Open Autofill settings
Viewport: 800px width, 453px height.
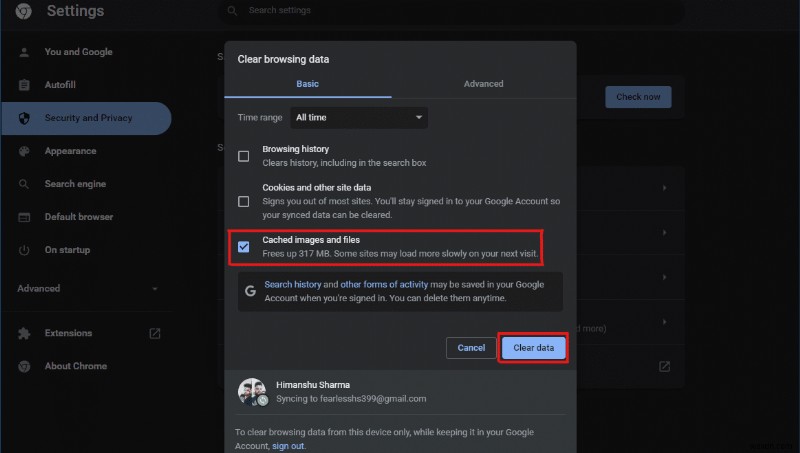(60, 85)
